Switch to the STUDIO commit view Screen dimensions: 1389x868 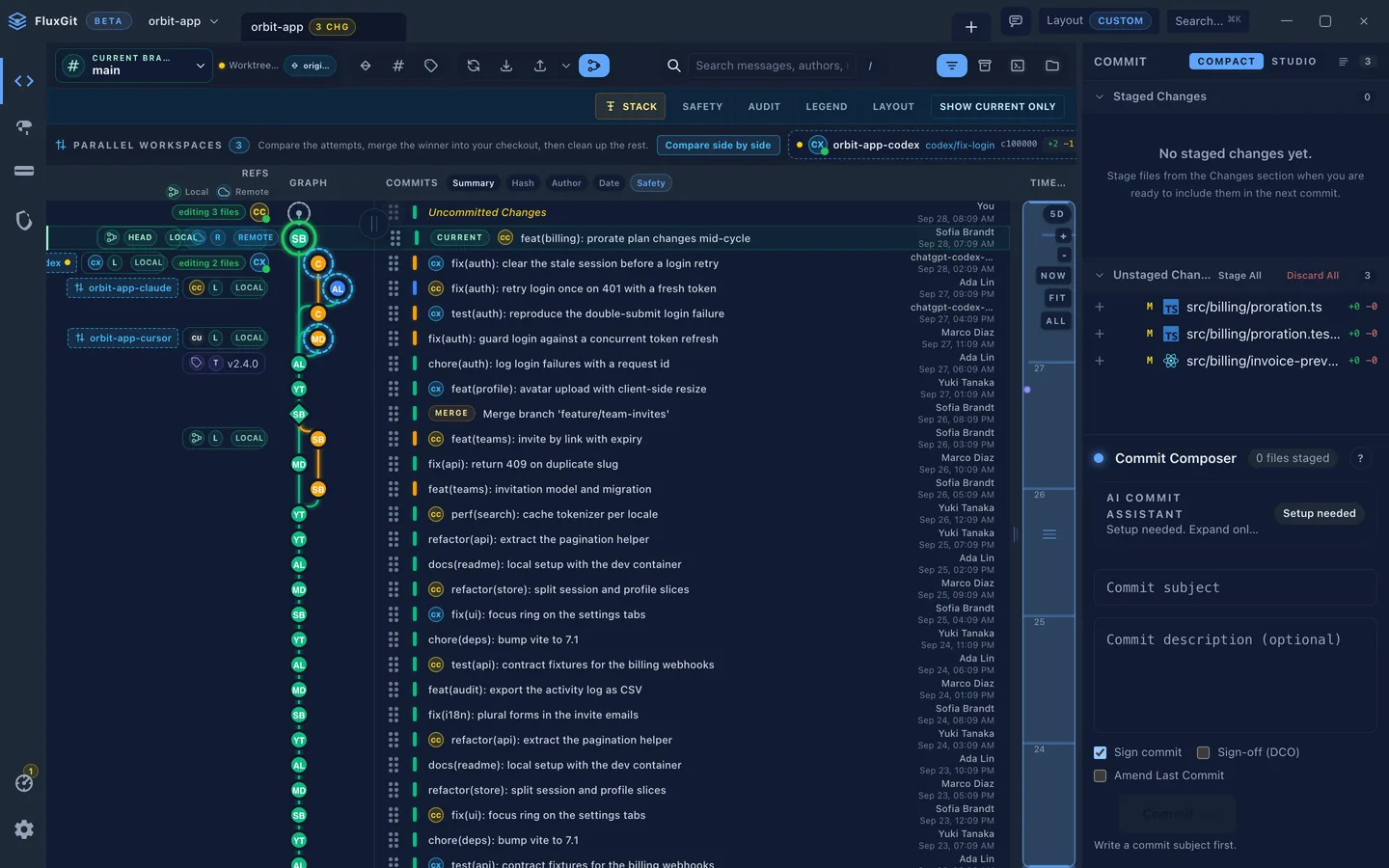1294,62
